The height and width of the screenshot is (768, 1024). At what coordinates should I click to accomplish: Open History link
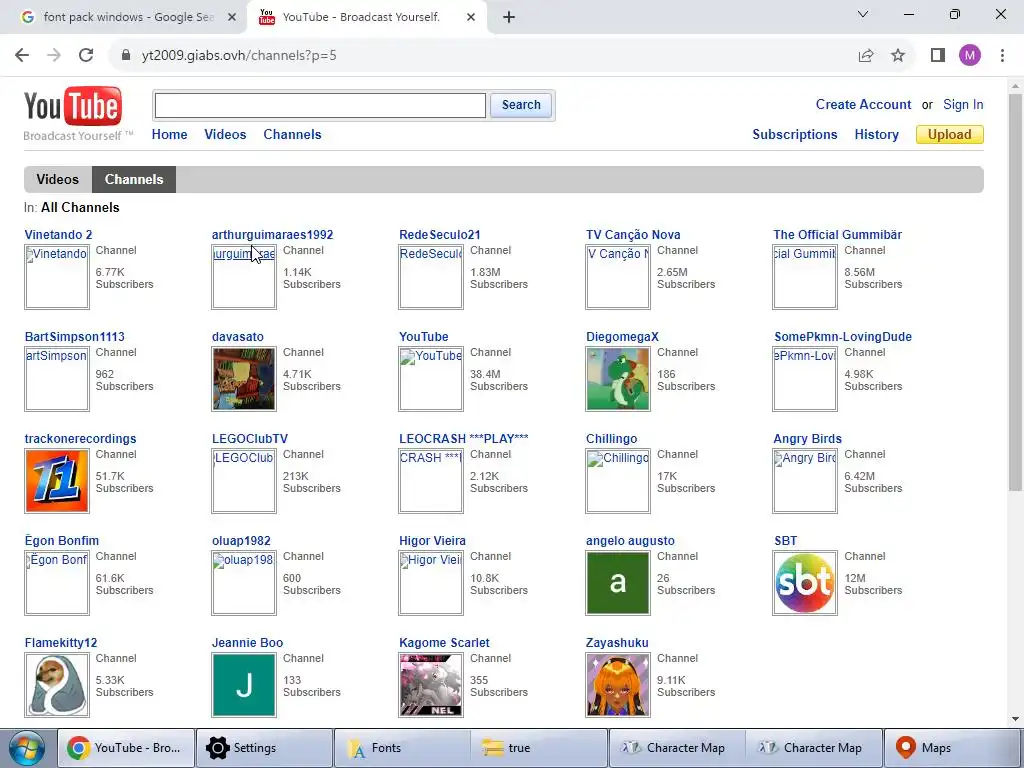pos(876,135)
